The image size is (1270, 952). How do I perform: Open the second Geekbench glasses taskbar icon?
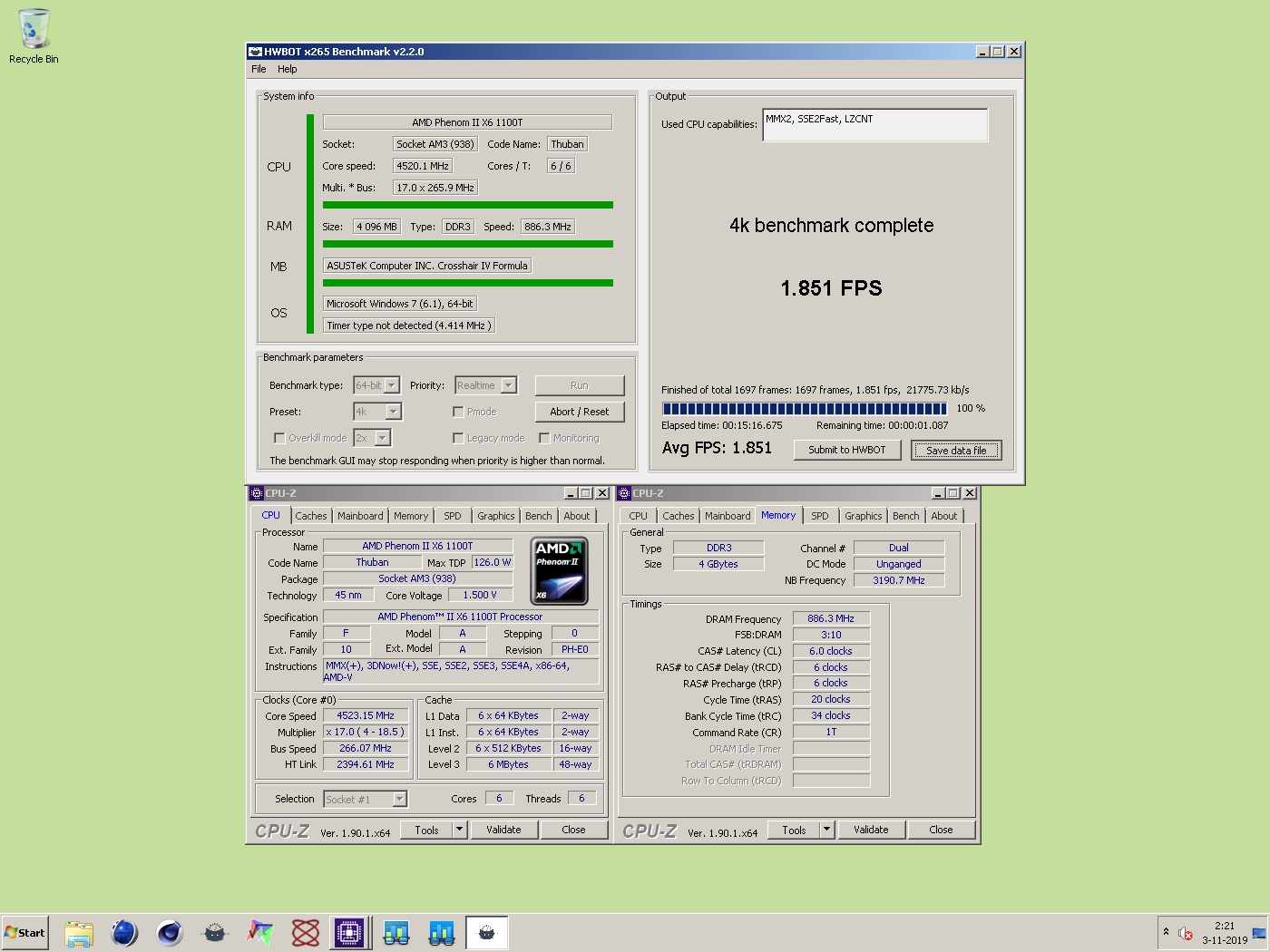coord(442,932)
